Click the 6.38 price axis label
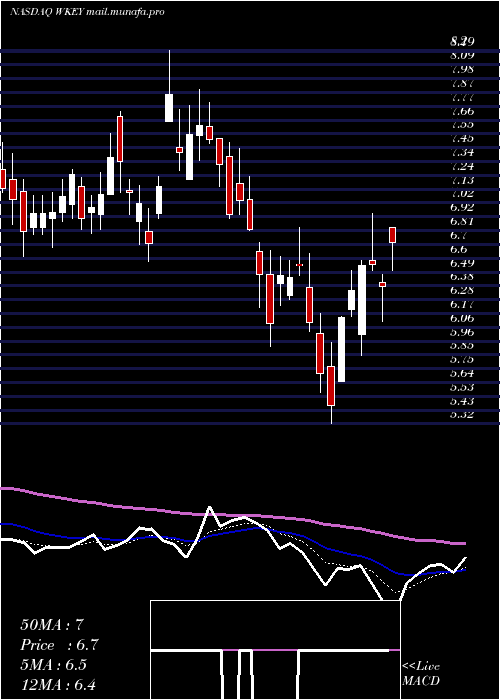Screen dimensions: 500x700 pyautogui.click(x=462, y=276)
